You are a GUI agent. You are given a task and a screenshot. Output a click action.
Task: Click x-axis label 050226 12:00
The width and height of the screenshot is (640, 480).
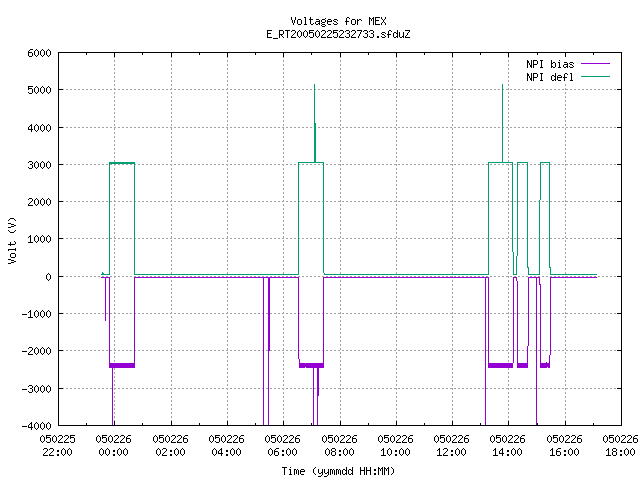(451, 445)
